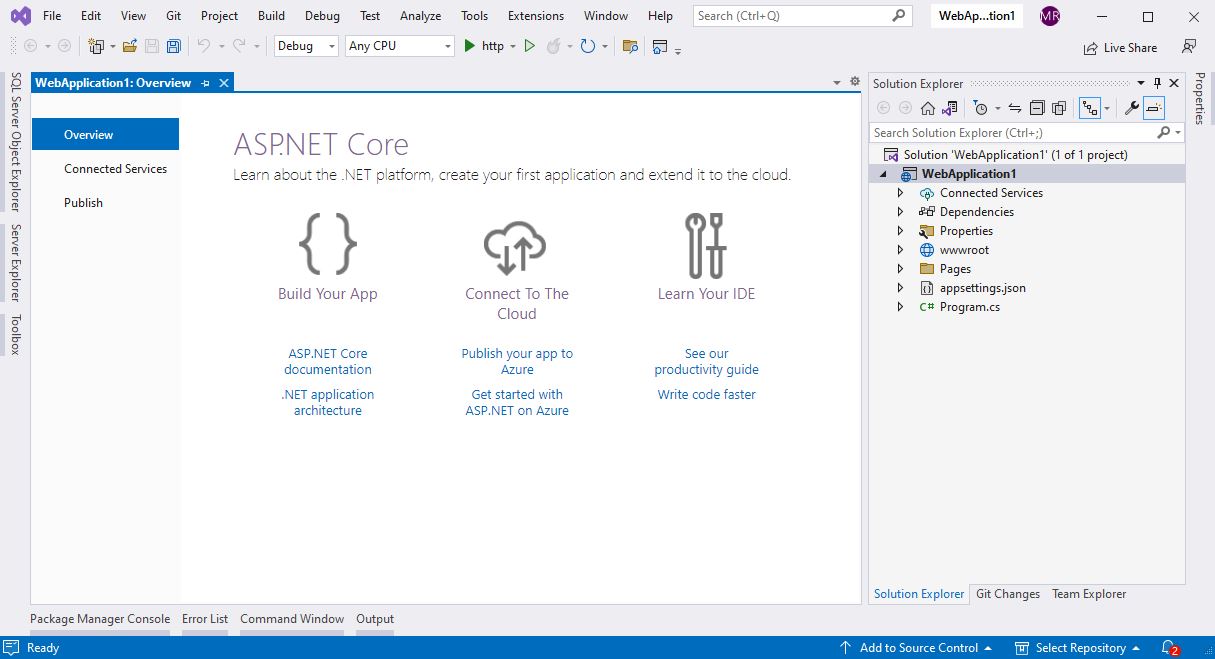Screen dimensions: 1215x659
Task: Toggle auto-hide pin on Solution Explorer
Action: (1158, 83)
